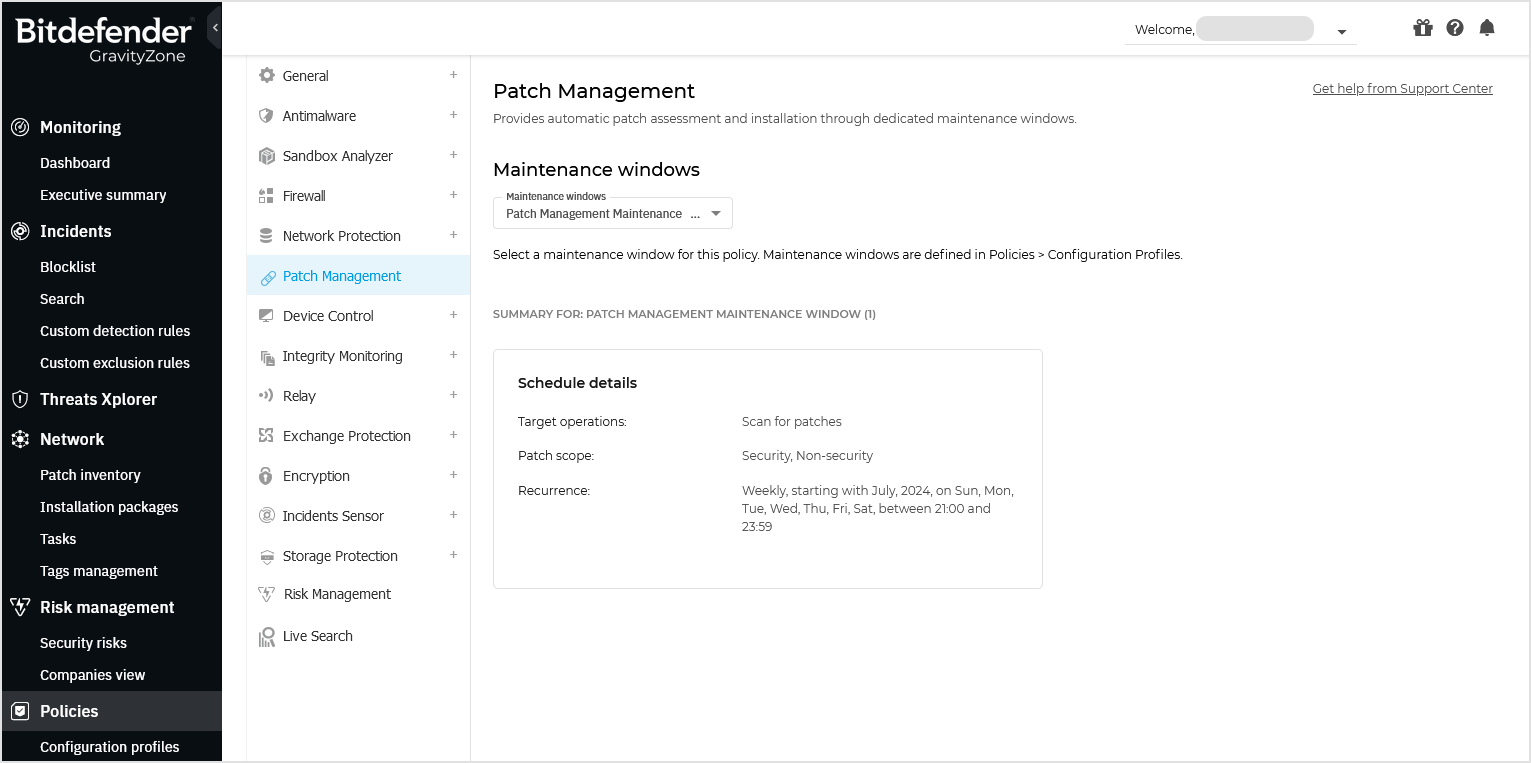
Task: Expand the Network Protection plus sign
Action: click(x=453, y=235)
